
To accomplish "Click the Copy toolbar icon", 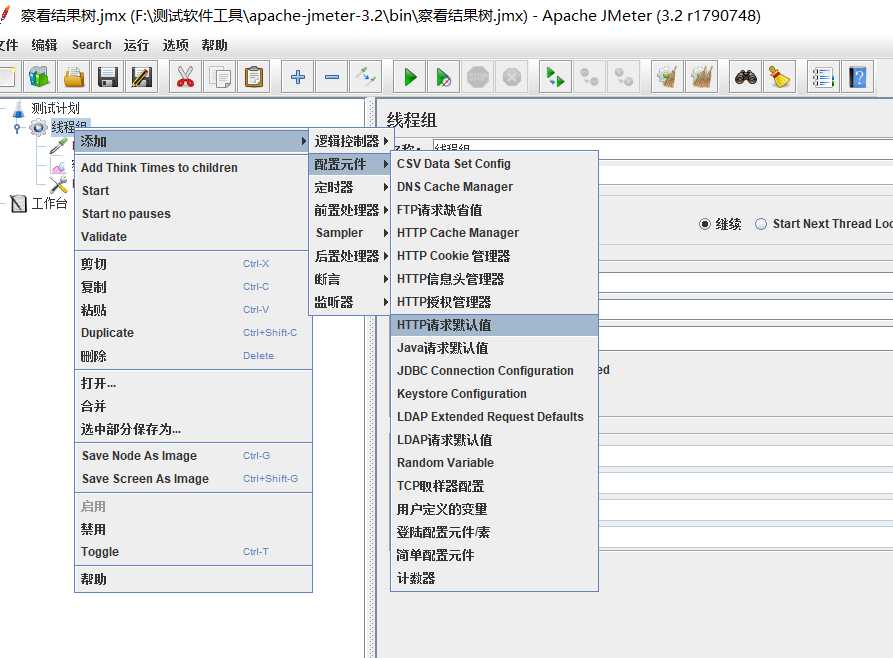I will pos(220,77).
